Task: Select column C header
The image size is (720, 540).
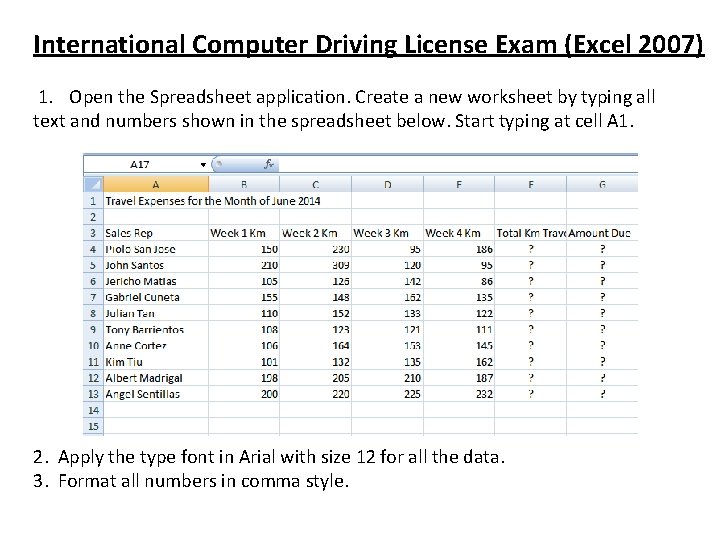Action: [x=315, y=185]
